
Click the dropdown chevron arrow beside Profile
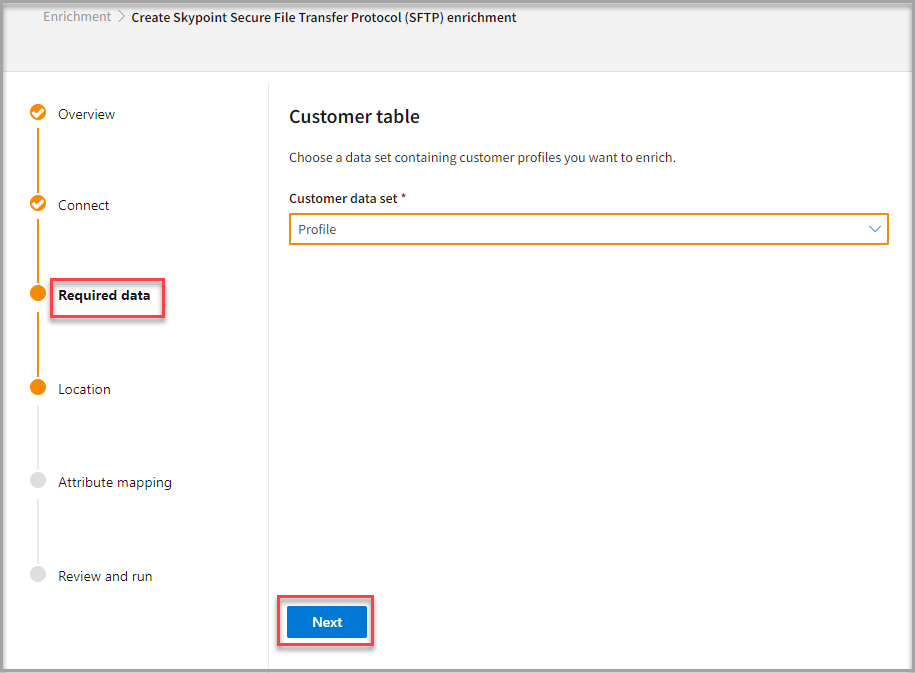coord(874,229)
